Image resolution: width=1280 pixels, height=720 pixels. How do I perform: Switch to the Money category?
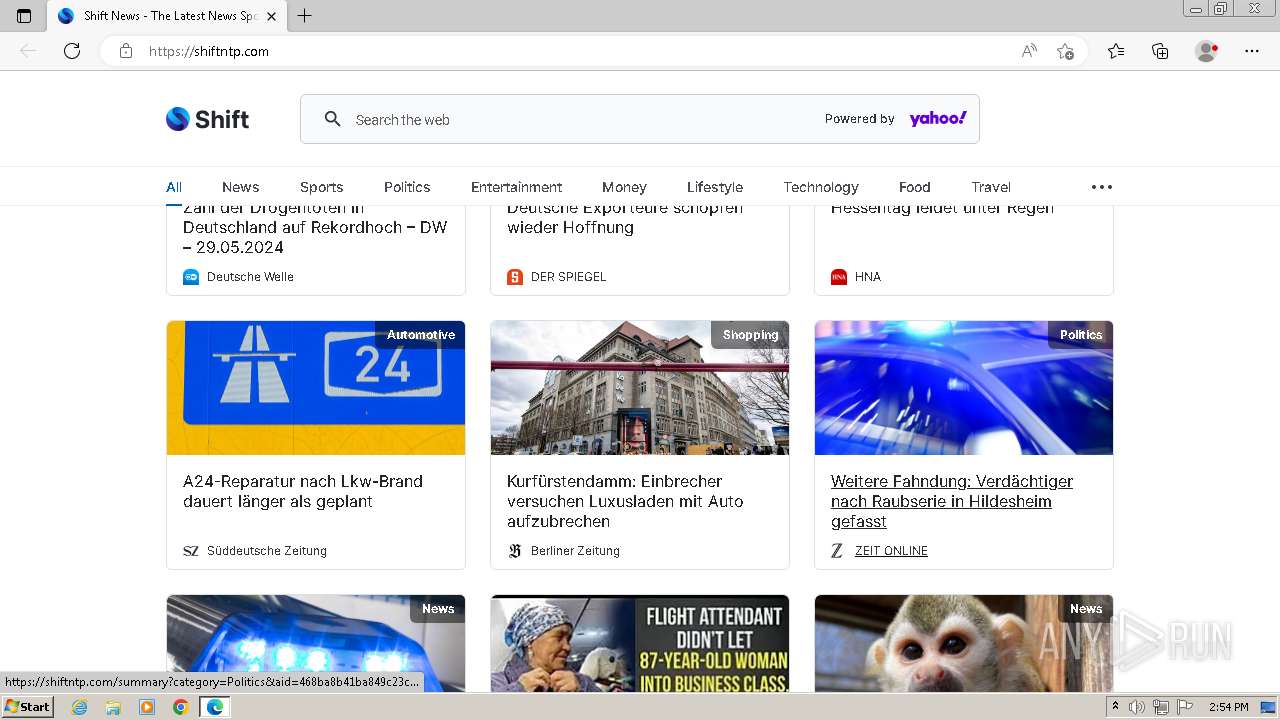click(624, 187)
